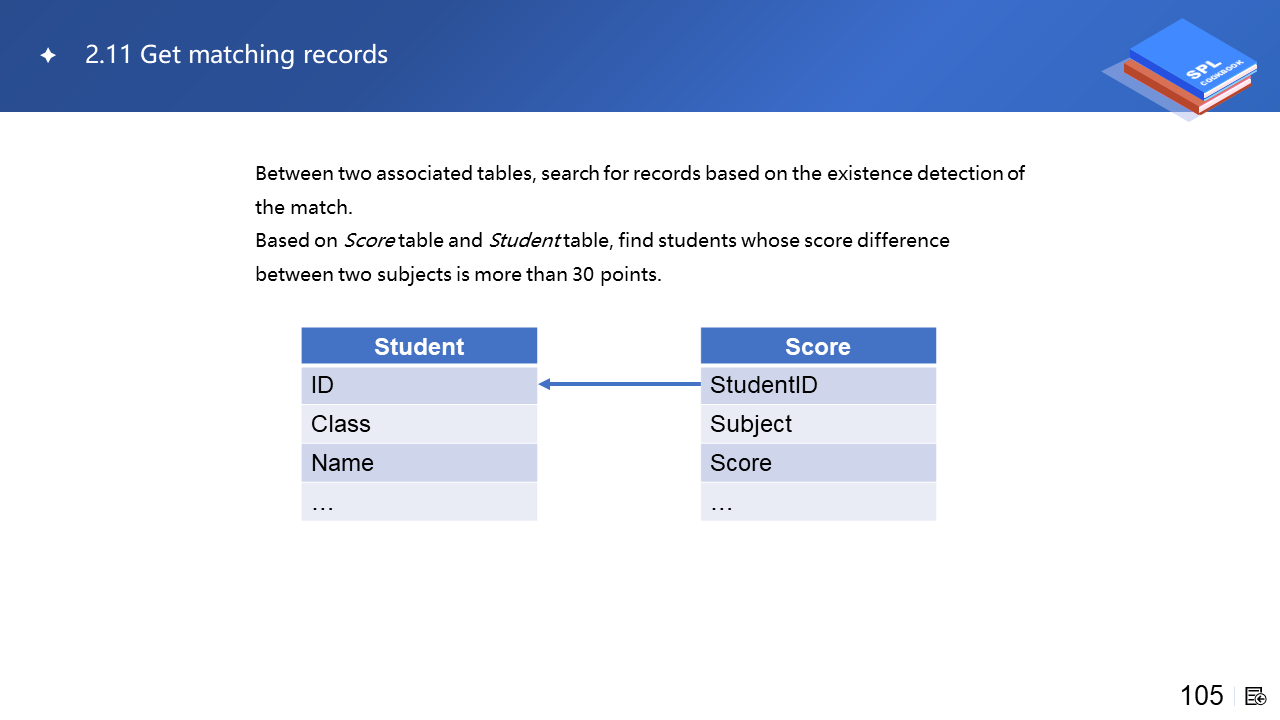Select the Subject row in Score table
The width and height of the screenshot is (1280, 720).
tap(818, 424)
